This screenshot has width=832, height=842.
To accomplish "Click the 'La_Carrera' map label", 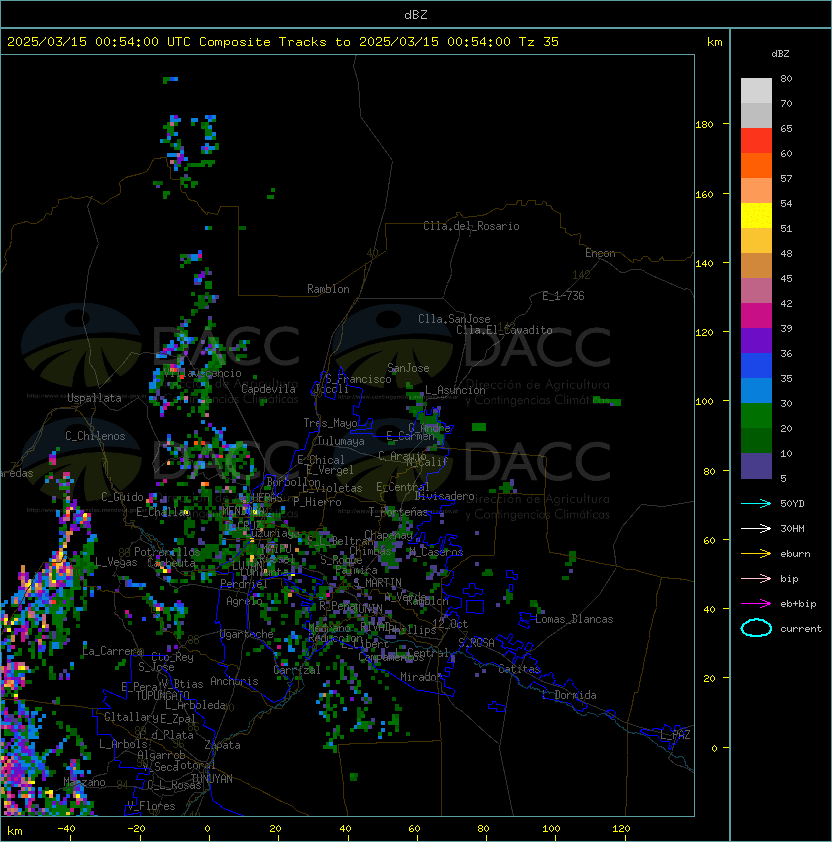I will 112,651.
